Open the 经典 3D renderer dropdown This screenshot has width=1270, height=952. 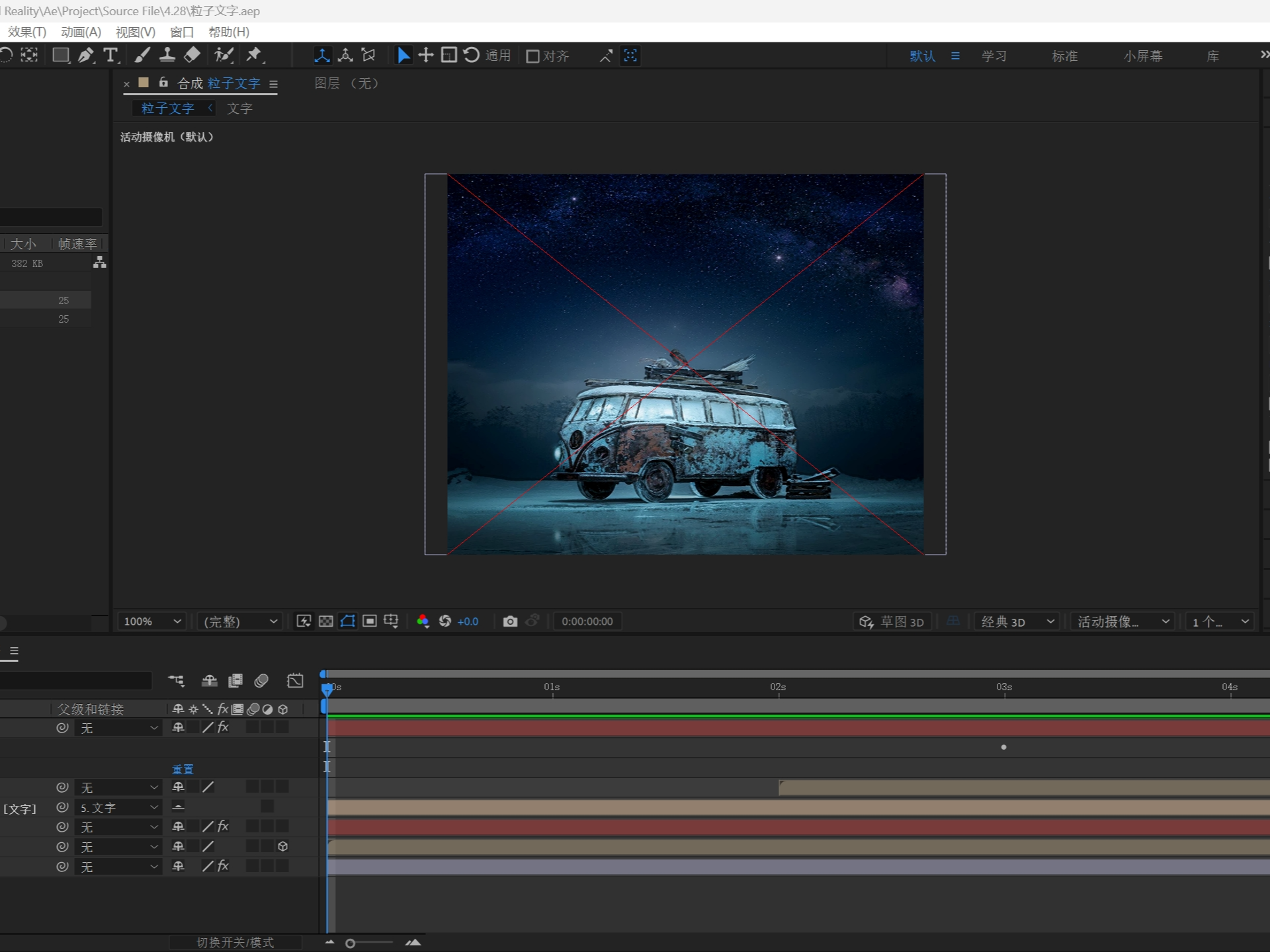tap(1017, 621)
